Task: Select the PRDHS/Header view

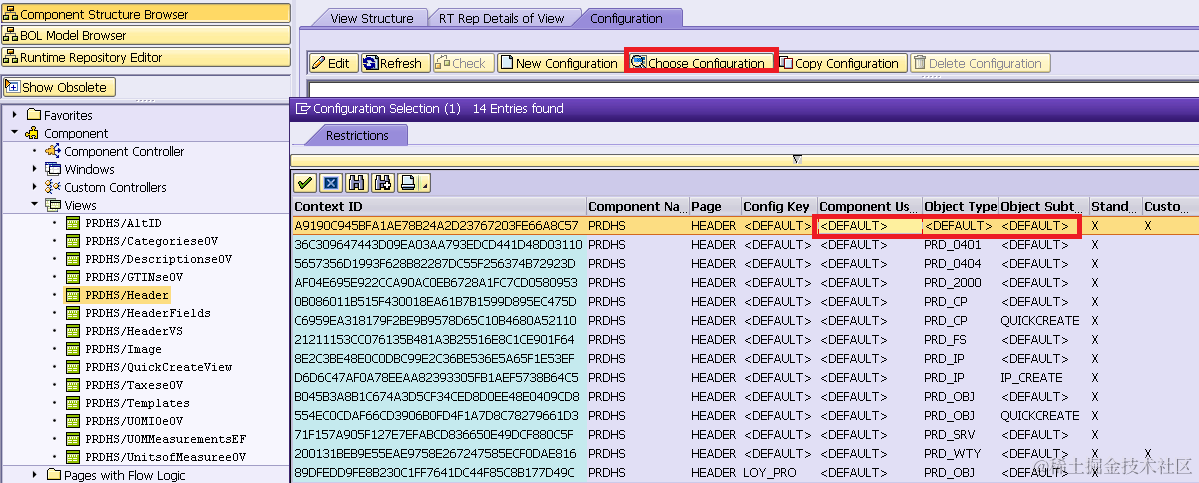Action: point(127,295)
